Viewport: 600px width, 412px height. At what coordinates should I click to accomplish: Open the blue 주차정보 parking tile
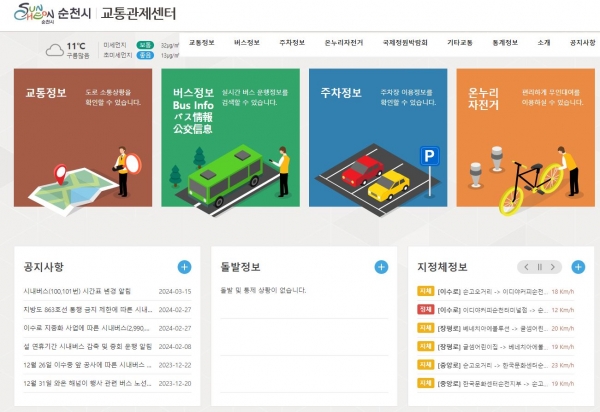click(x=378, y=138)
